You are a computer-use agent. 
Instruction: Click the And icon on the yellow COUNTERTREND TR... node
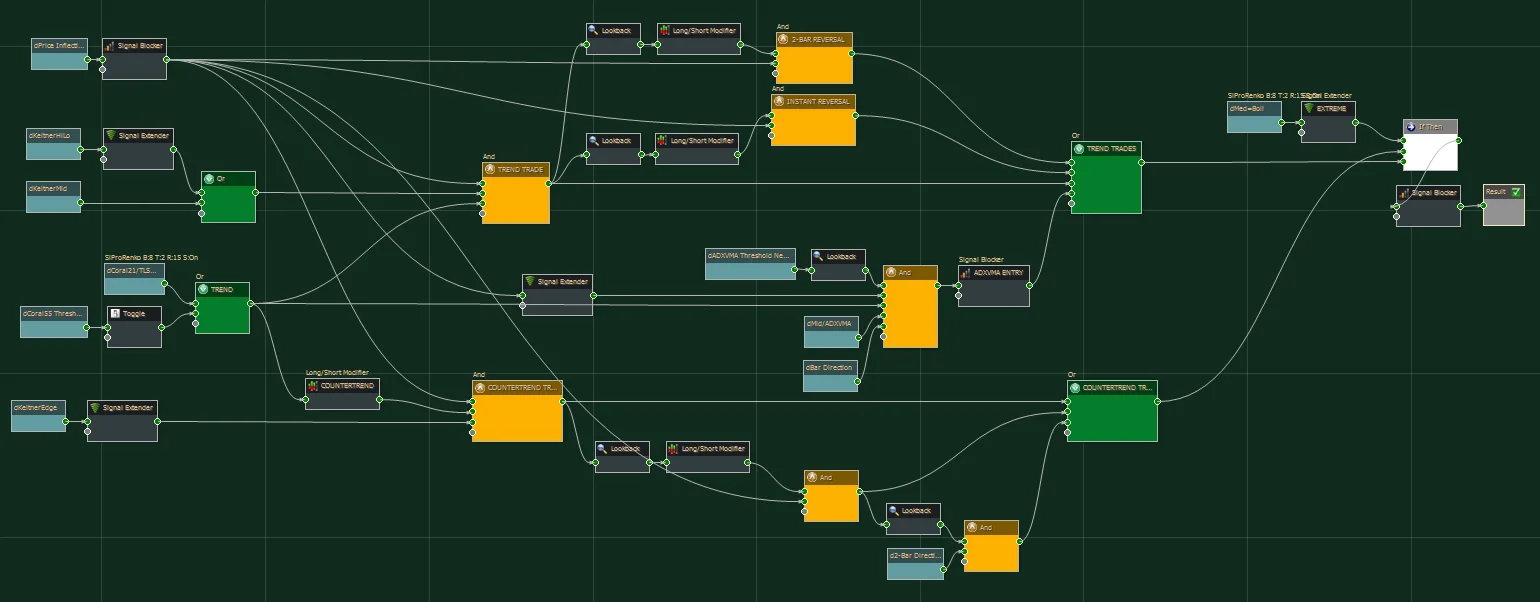[480, 387]
